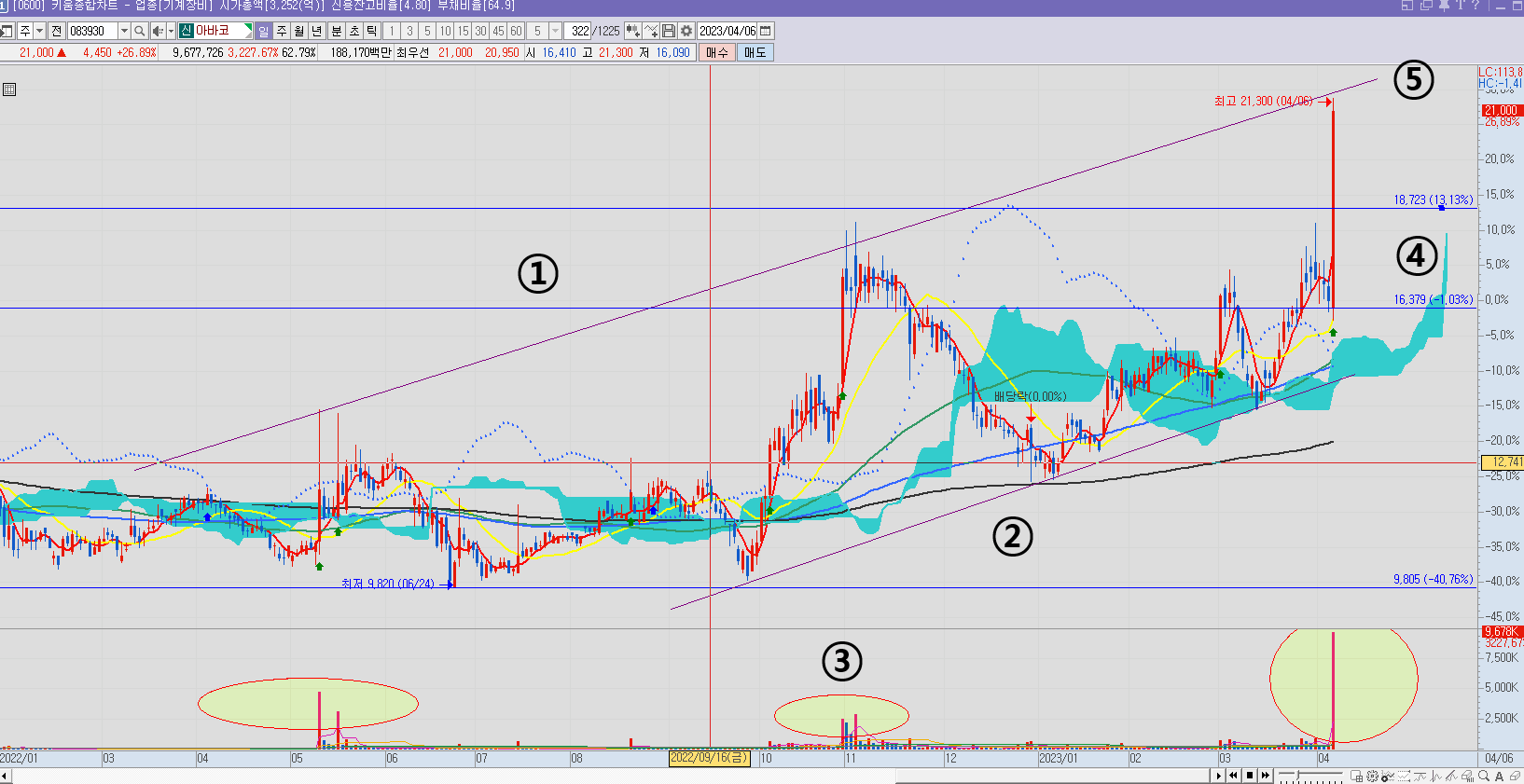Click the 전 button next to stock code

(x=56, y=31)
